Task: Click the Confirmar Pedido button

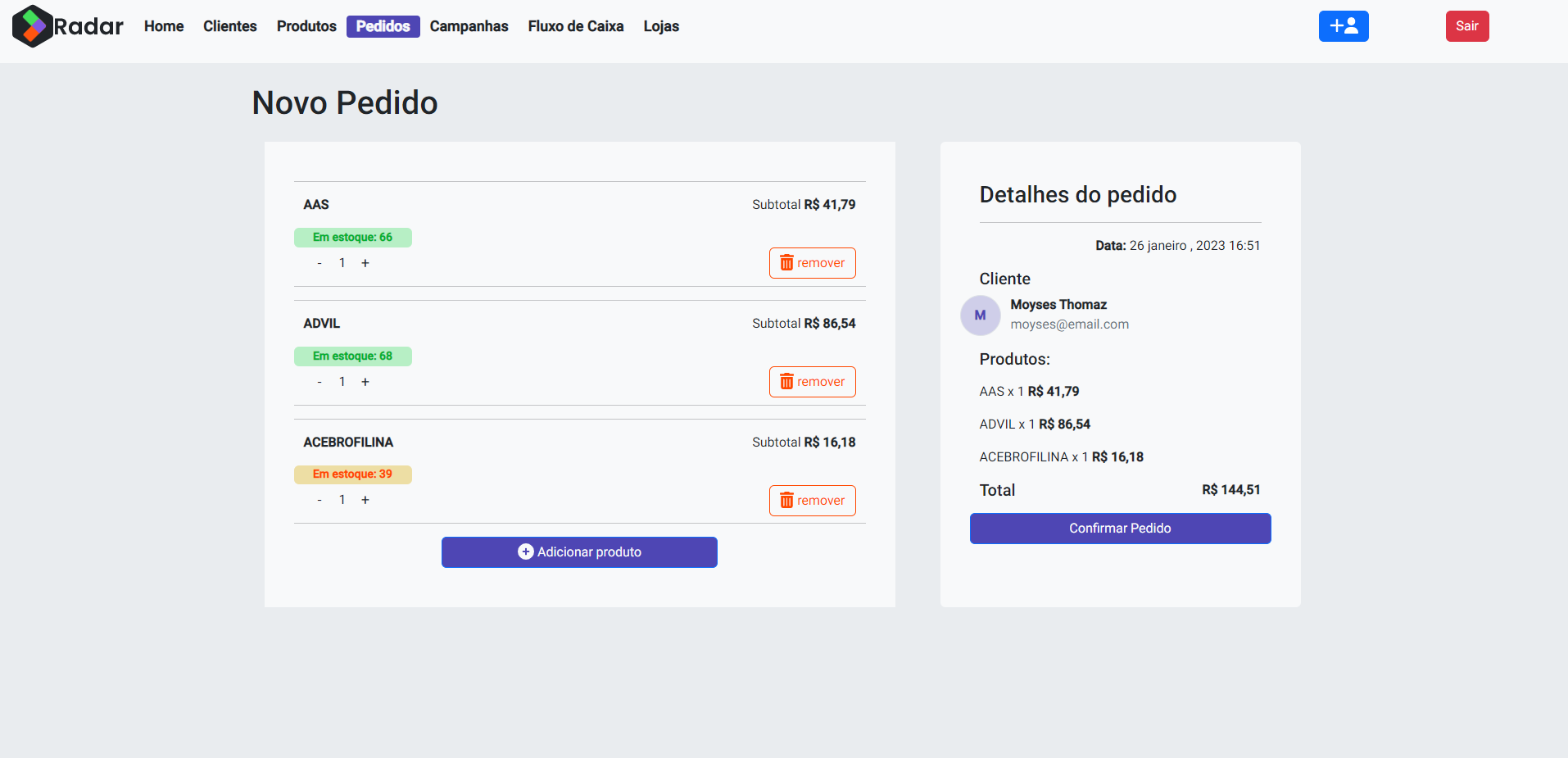Action: coord(1119,528)
